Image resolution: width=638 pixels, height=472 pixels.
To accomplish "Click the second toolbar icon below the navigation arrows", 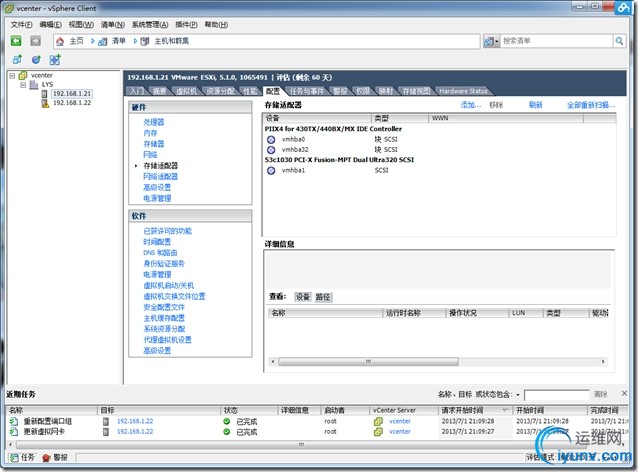I will tap(36, 60).
